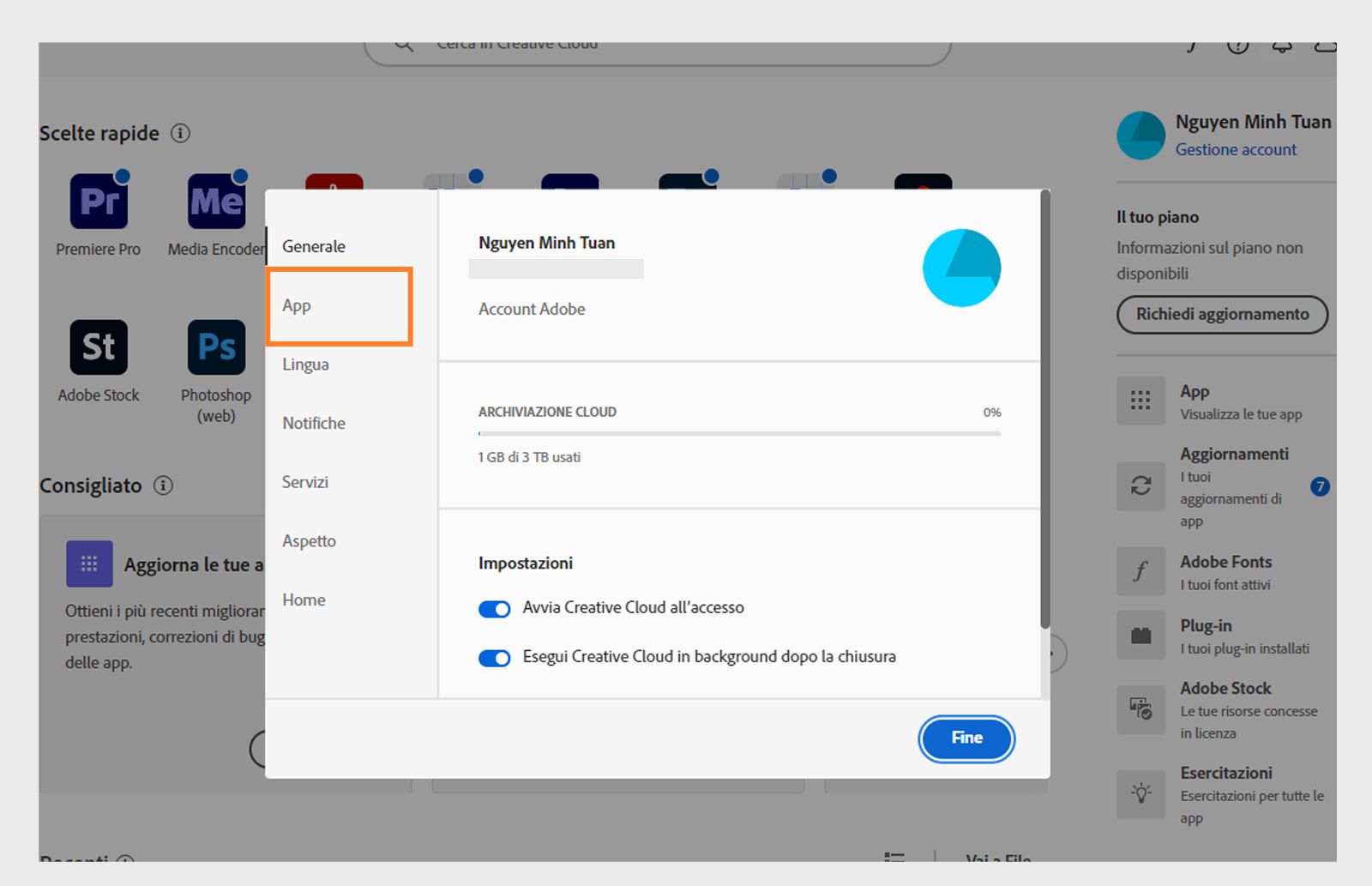
Task: Open Photoshop (web) icon
Action: tap(214, 348)
